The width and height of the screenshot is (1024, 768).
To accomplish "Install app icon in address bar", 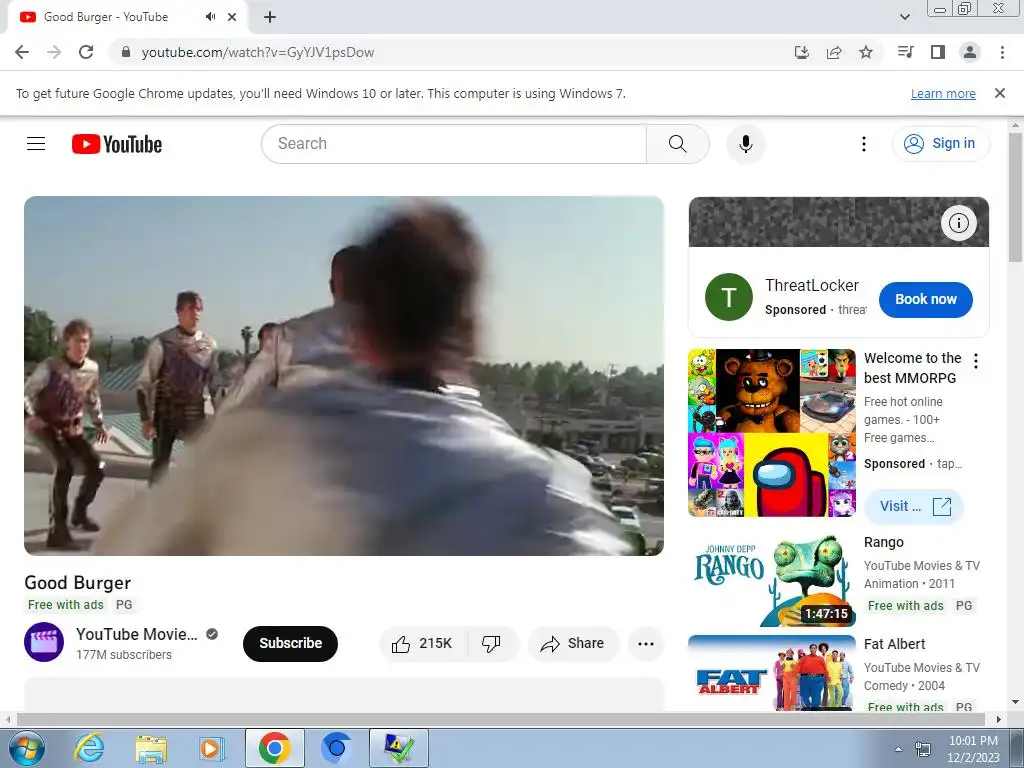I will point(801,52).
